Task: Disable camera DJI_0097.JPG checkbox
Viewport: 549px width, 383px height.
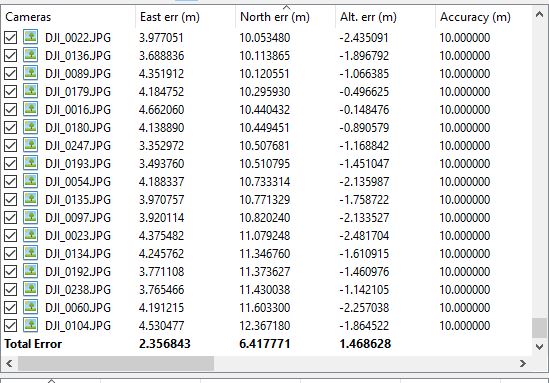Action: tap(11, 217)
